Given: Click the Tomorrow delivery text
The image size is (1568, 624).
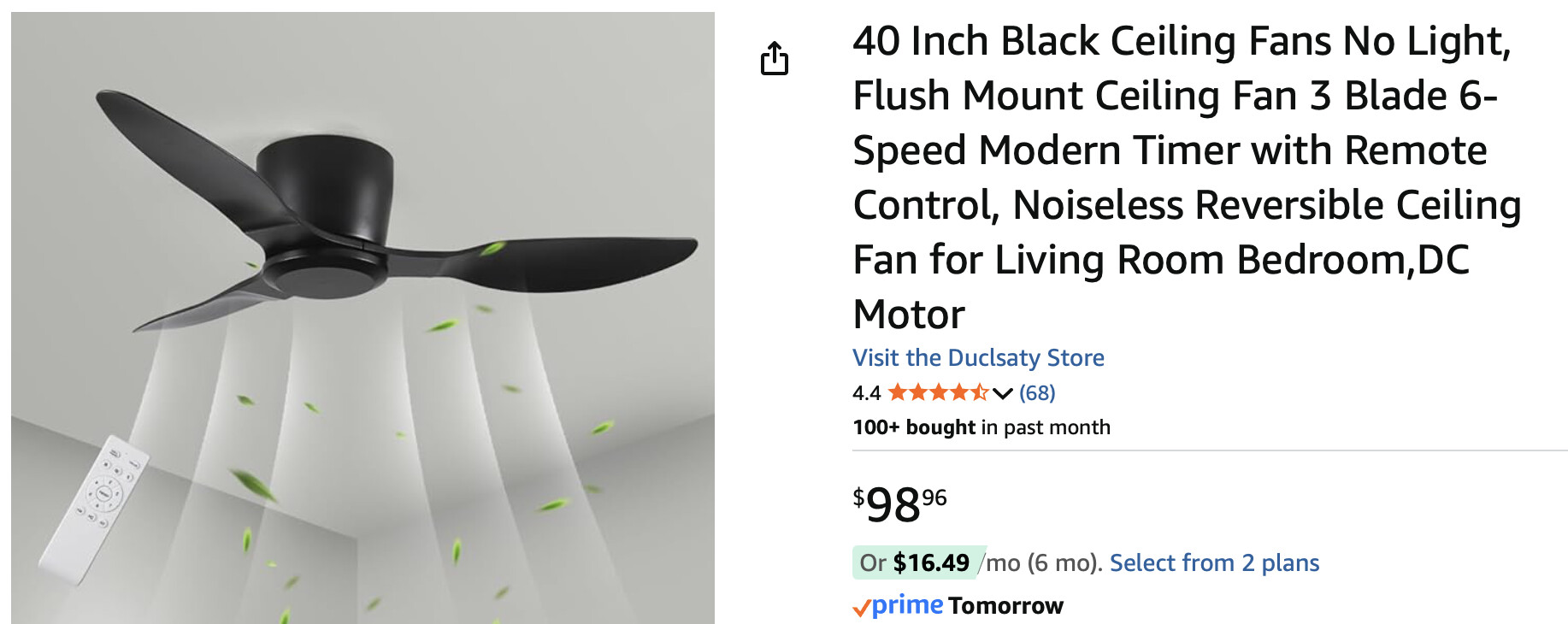Looking at the screenshot, I should point(1005,605).
